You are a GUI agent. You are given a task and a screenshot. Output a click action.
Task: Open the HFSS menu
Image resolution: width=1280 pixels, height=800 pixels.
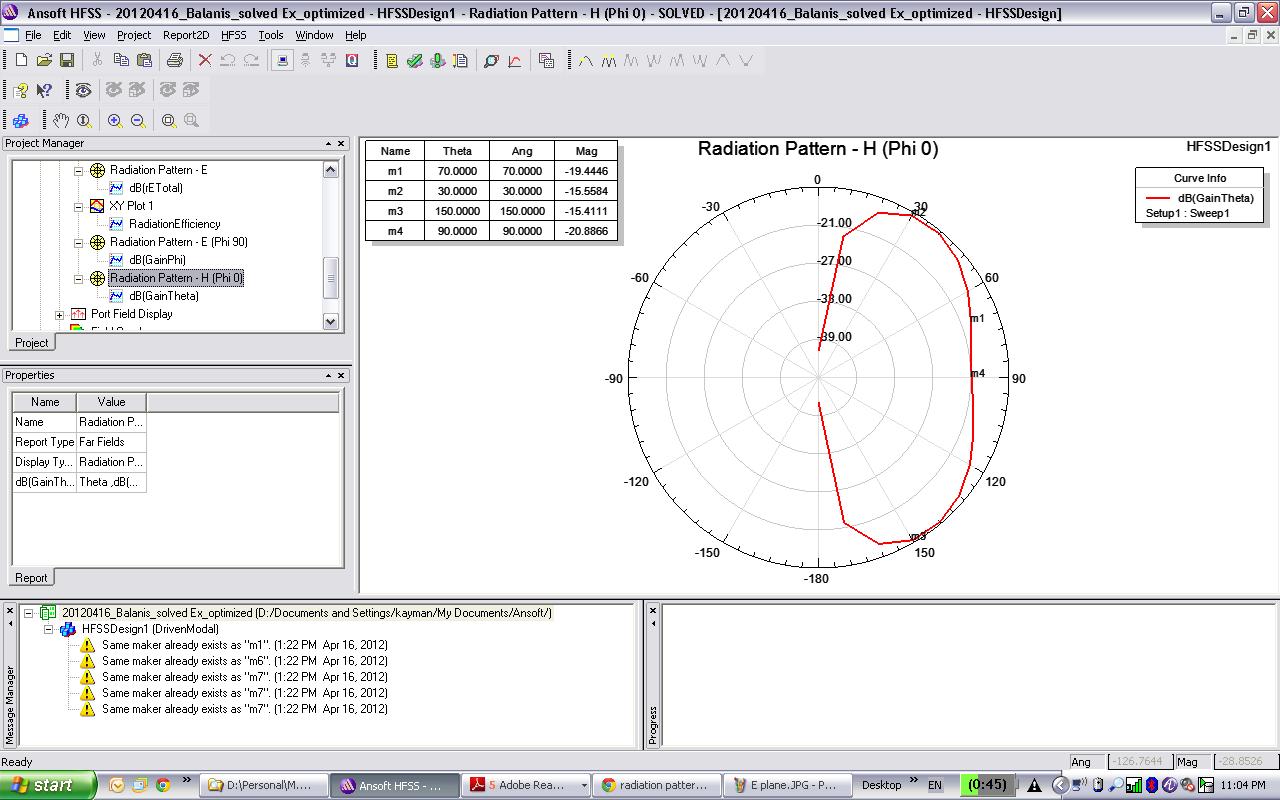click(x=233, y=35)
